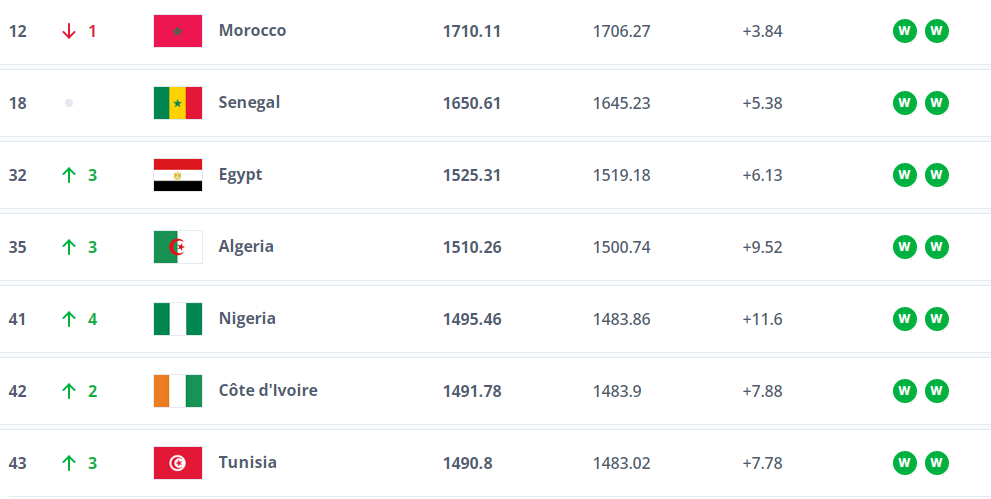Click the Nigeria flag icon
Screen dimensions: 991x499
tap(178, 319)
